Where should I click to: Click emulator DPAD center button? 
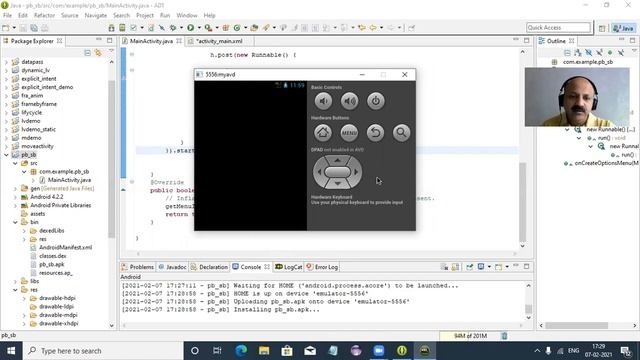pos(337,172)
